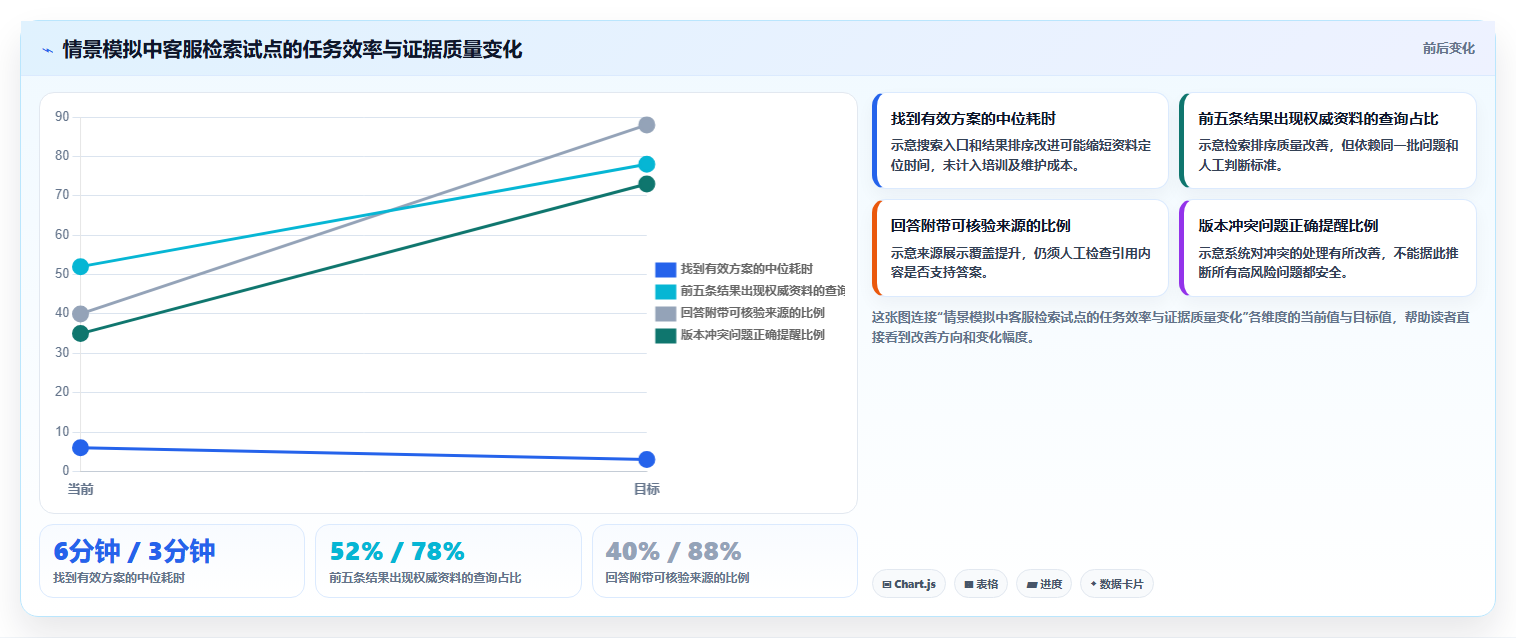Select the cyan data point at 当前 value 52
Screen dimensions: 1516x638
tap(81, 266)
